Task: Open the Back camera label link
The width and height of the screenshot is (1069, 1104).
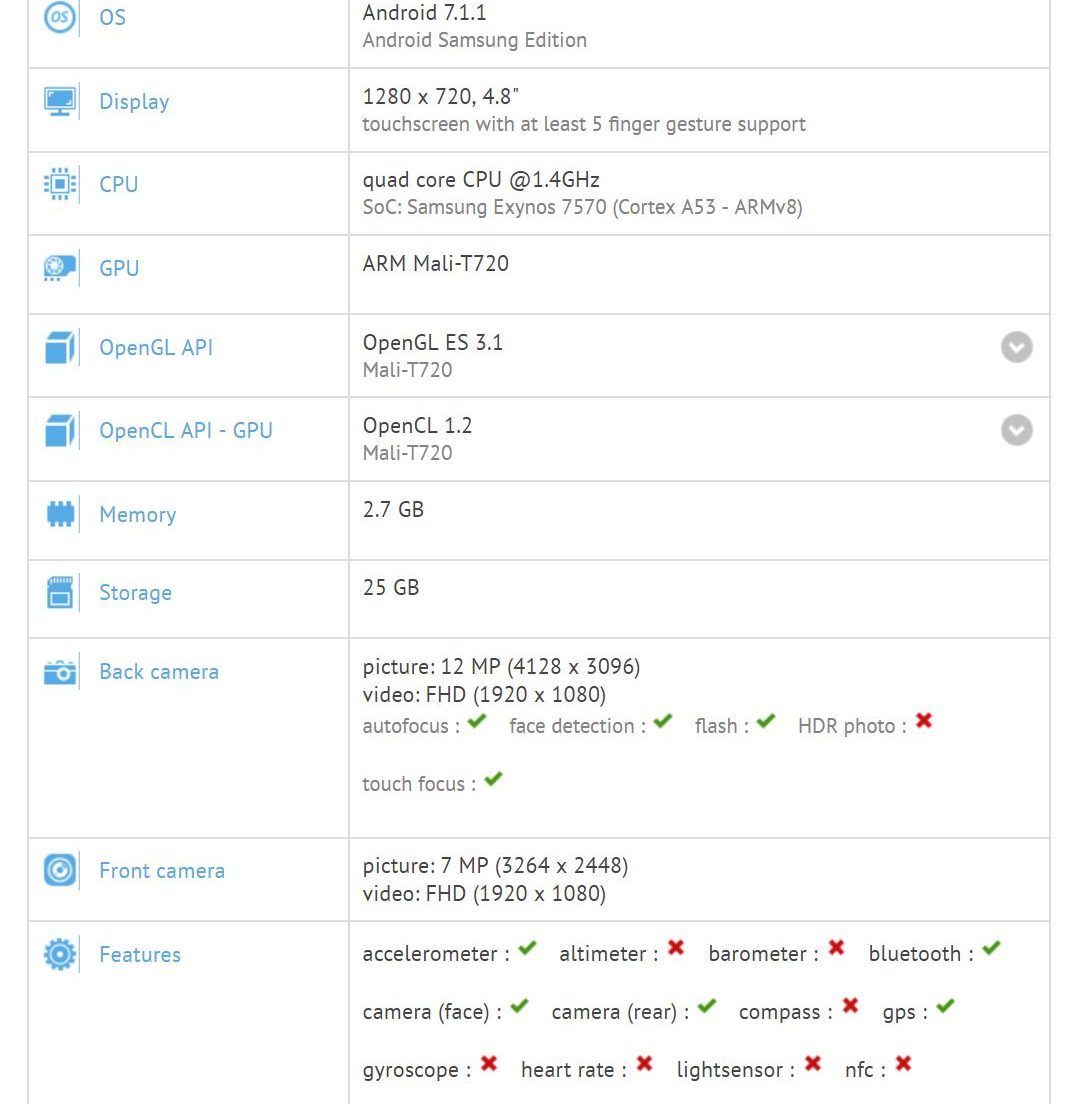Action: 158,672
